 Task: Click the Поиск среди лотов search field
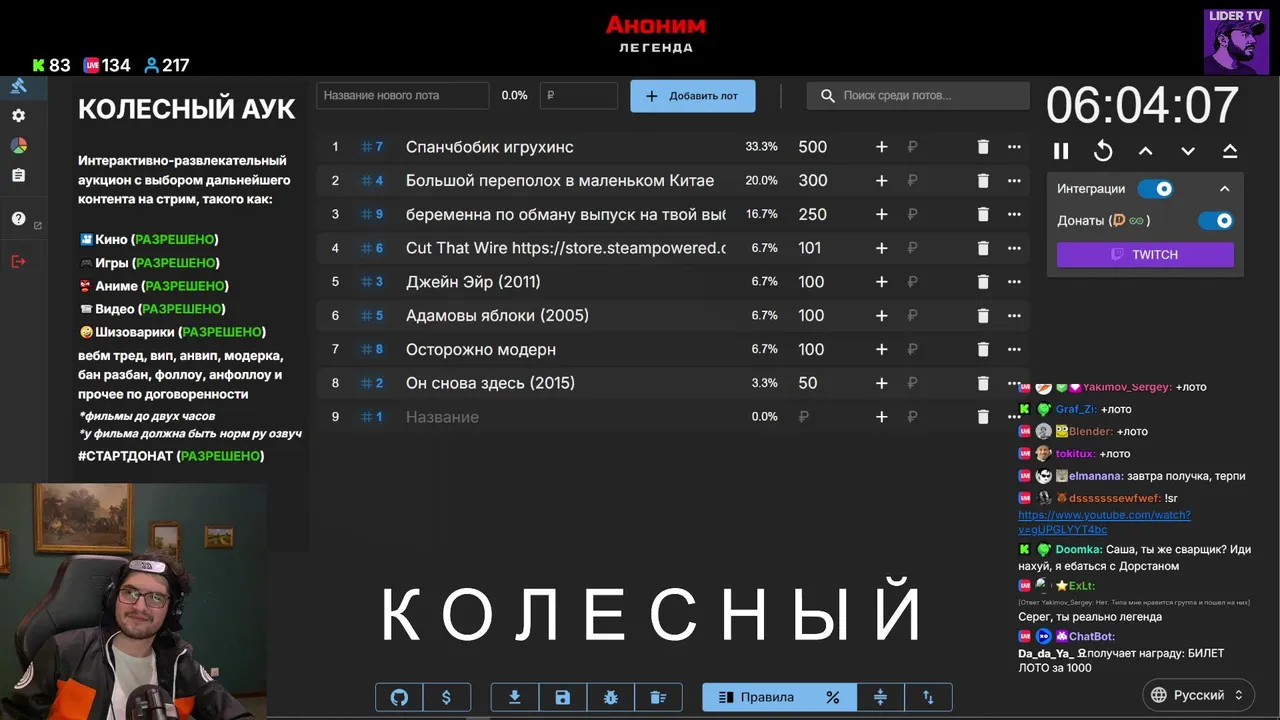click(x=918, y=96)
